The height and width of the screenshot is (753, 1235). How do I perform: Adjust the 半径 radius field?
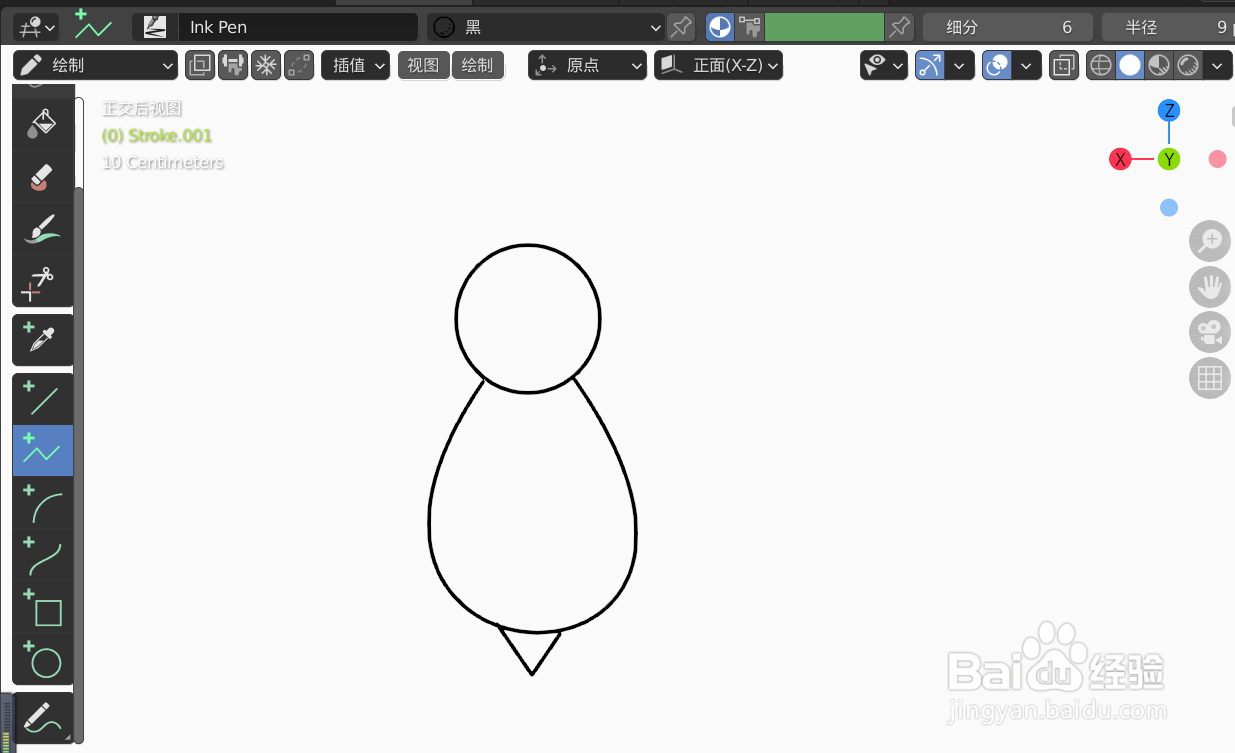[1168, 27]
